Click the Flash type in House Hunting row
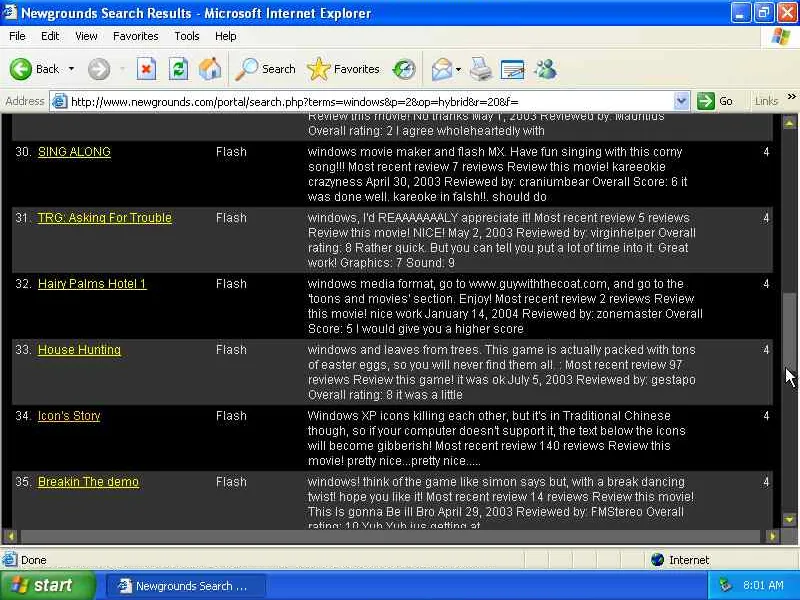The width and height of the screenshot is (800, 600). point(231,350)
